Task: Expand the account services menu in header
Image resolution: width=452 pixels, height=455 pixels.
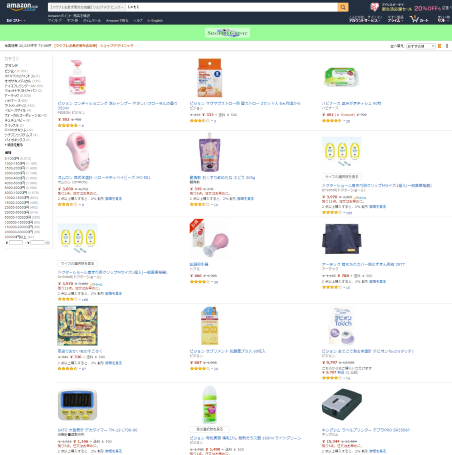Action: click(365, 19)
